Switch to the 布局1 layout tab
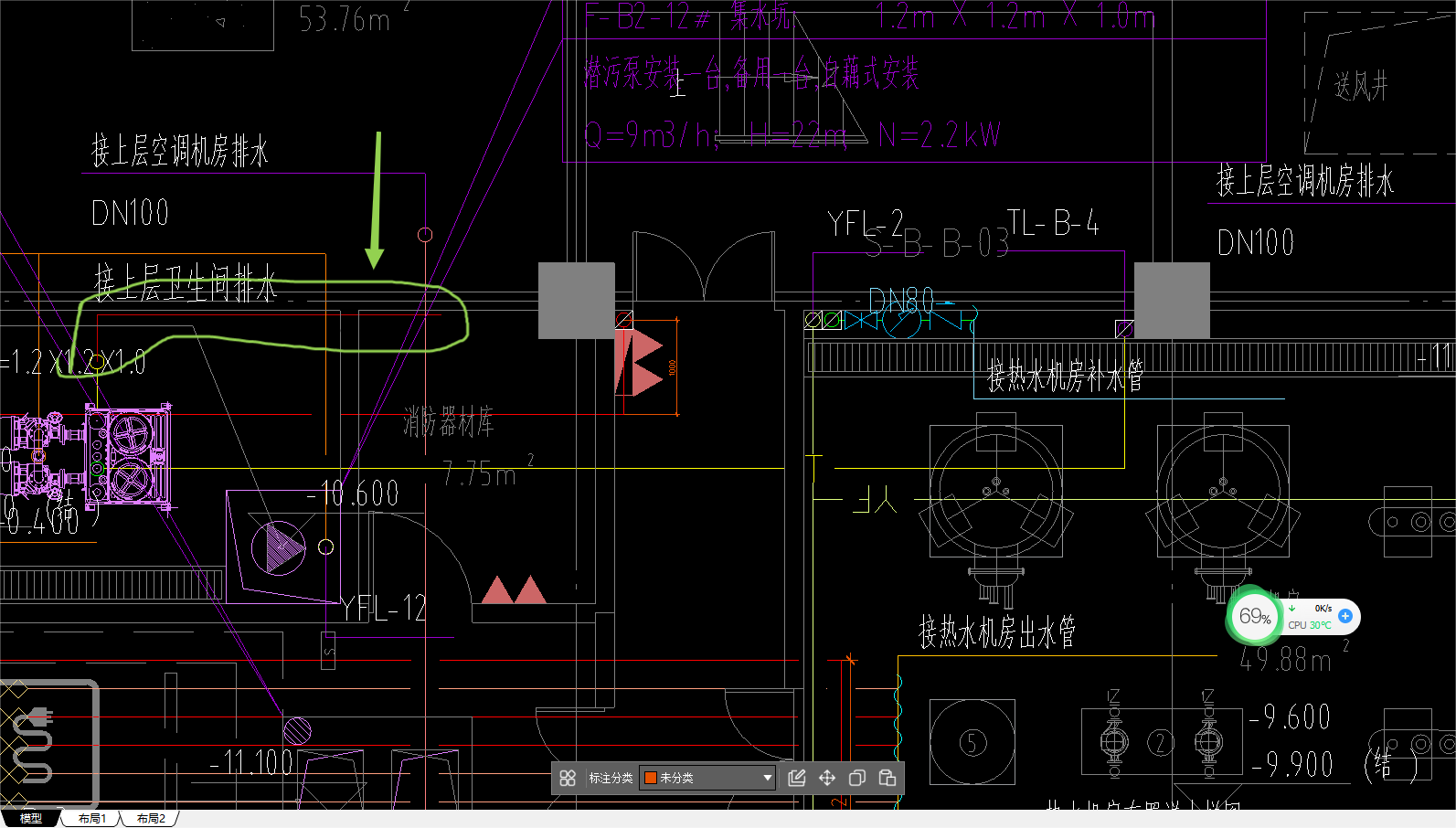 [x=92, y=818]
